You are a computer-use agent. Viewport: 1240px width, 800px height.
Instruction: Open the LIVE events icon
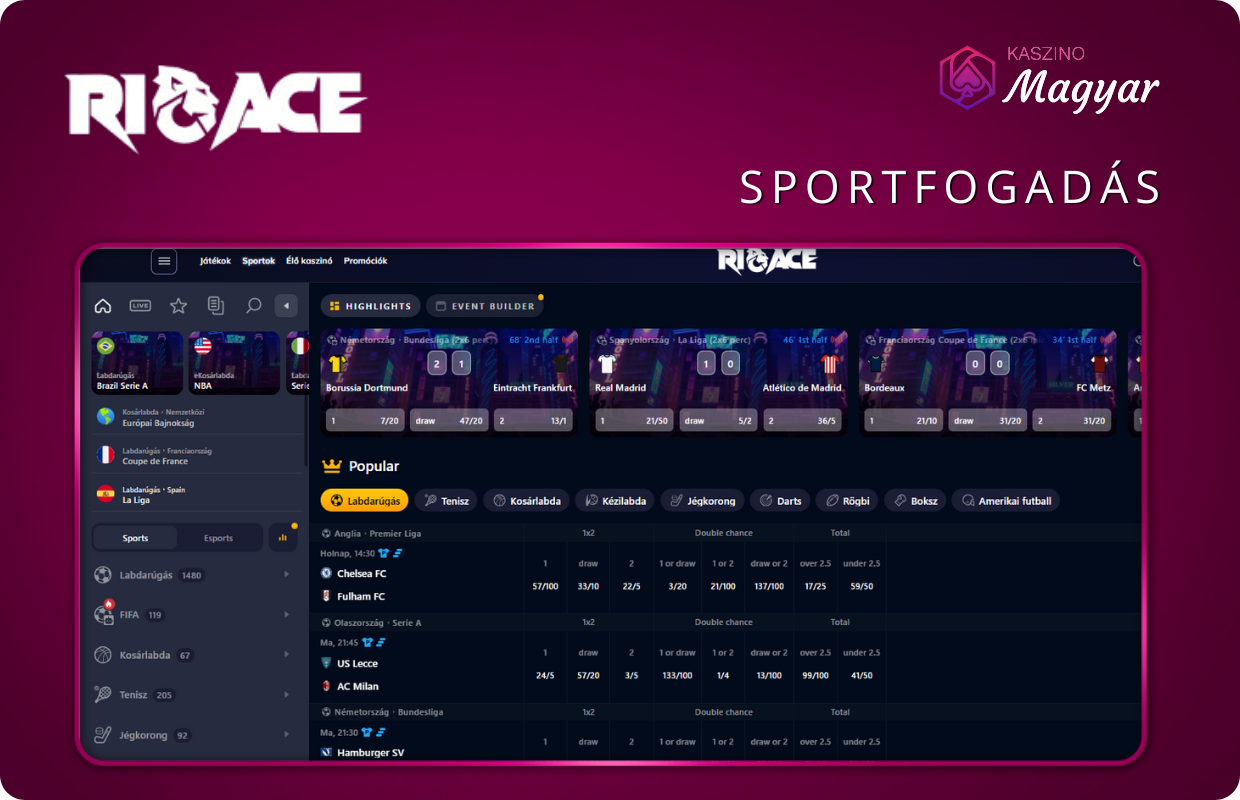click(x=140, y=306)
